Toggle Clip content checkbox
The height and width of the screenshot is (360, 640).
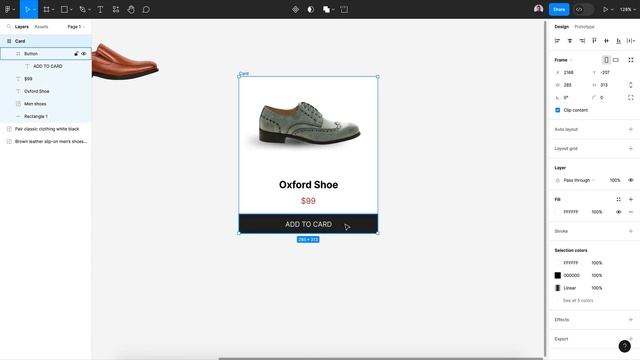point(558,110)
